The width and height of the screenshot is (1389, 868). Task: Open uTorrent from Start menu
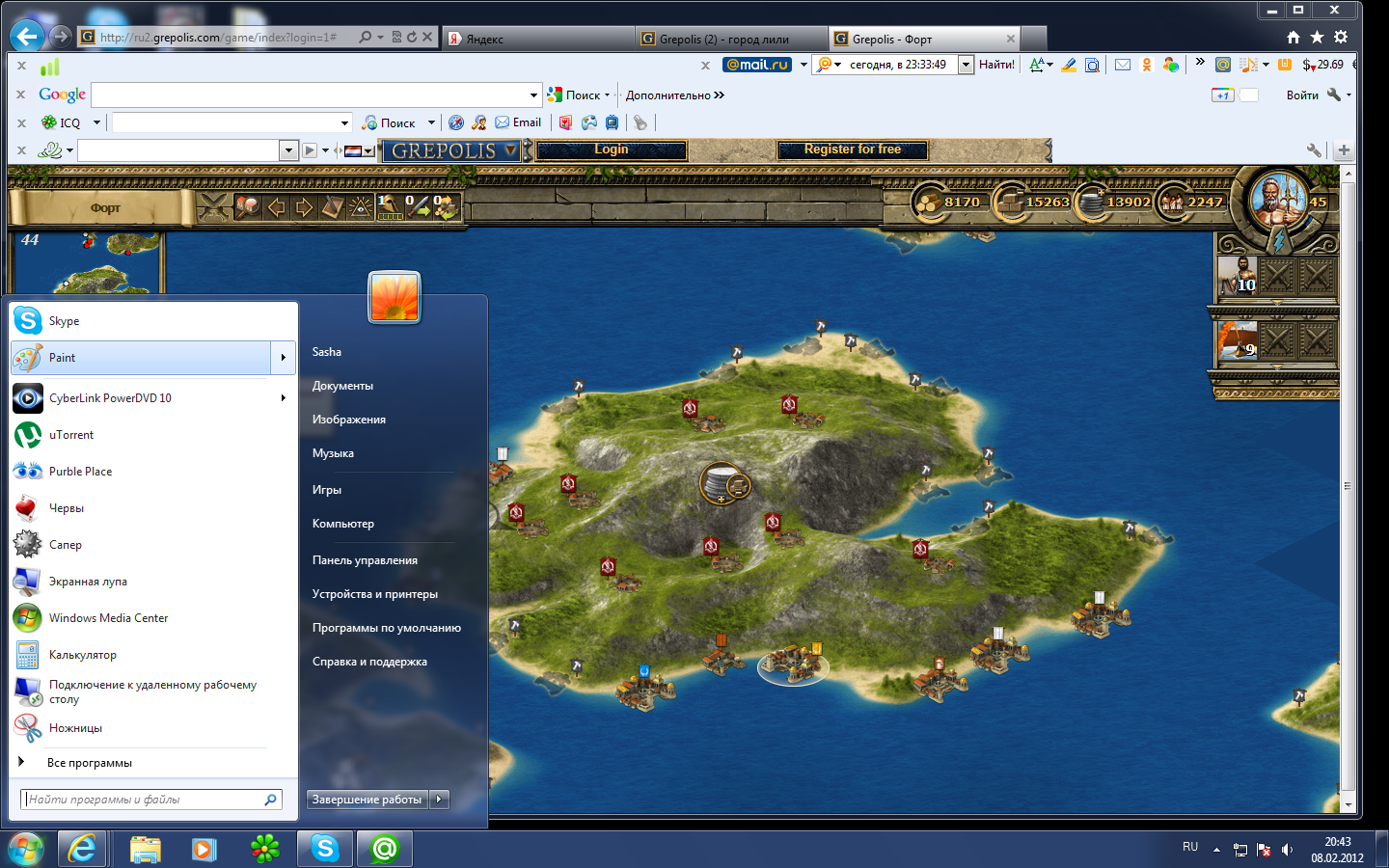point(153,435)
